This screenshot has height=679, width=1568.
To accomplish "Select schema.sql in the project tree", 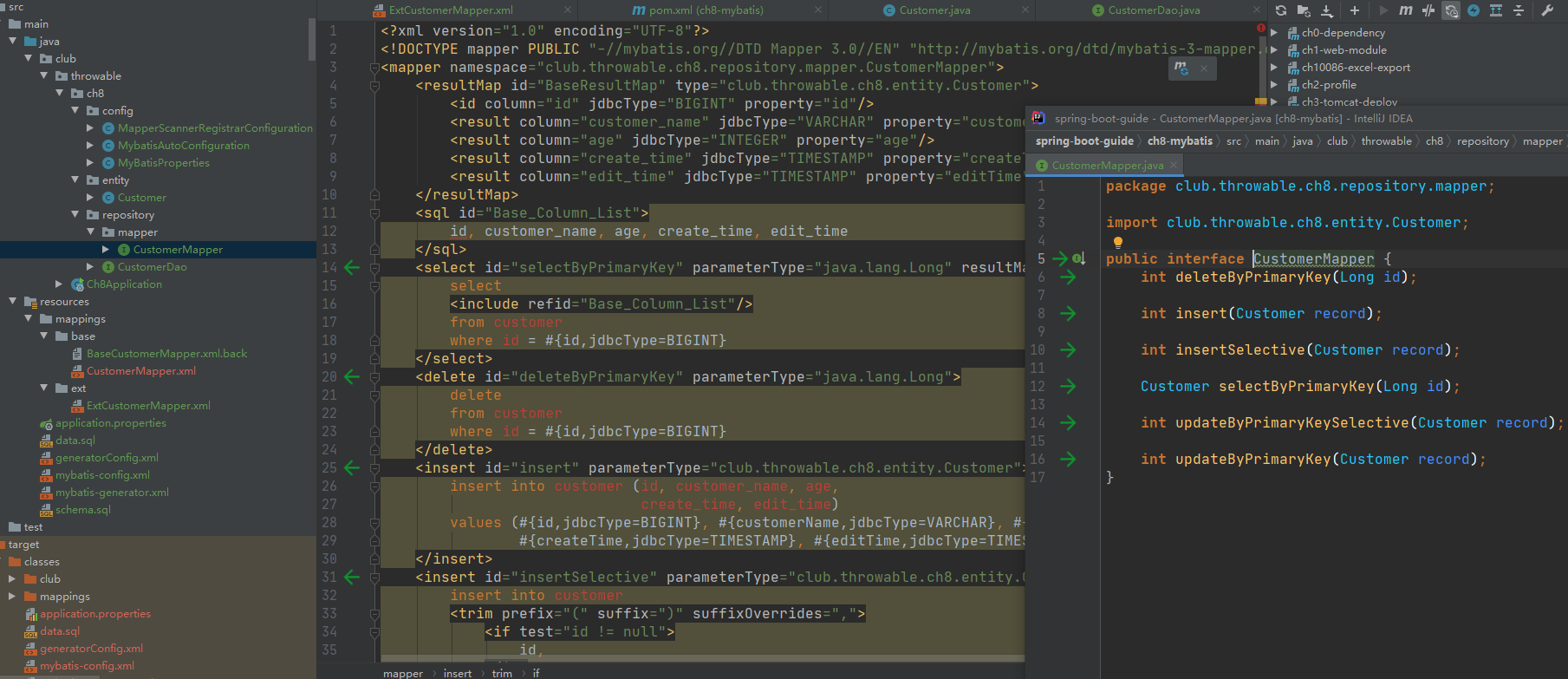I will click(83, 509).
